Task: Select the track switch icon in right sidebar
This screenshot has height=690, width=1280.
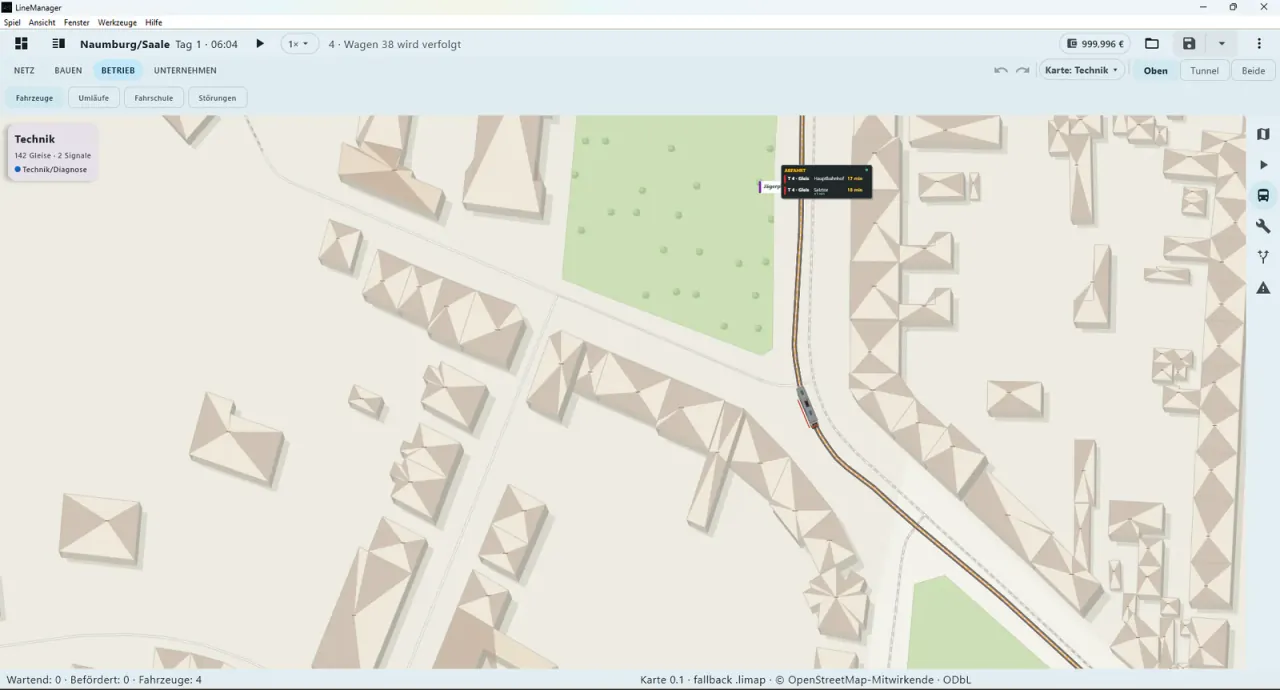Action: point(1263,257)
